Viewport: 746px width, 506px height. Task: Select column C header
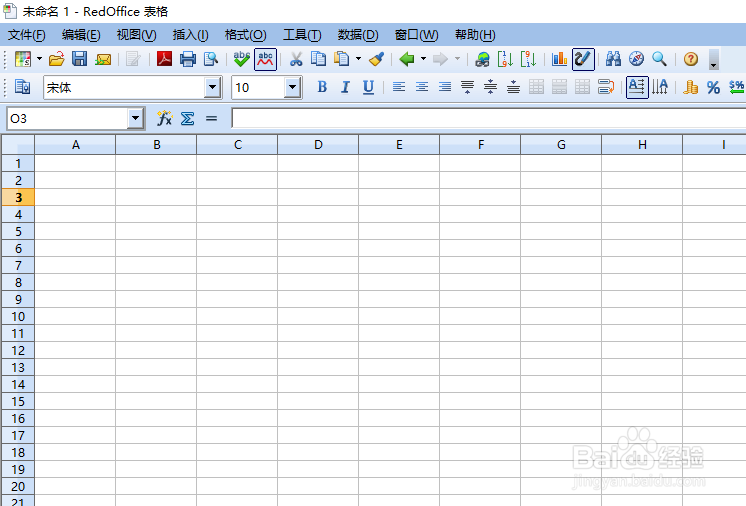coord(237,145)
